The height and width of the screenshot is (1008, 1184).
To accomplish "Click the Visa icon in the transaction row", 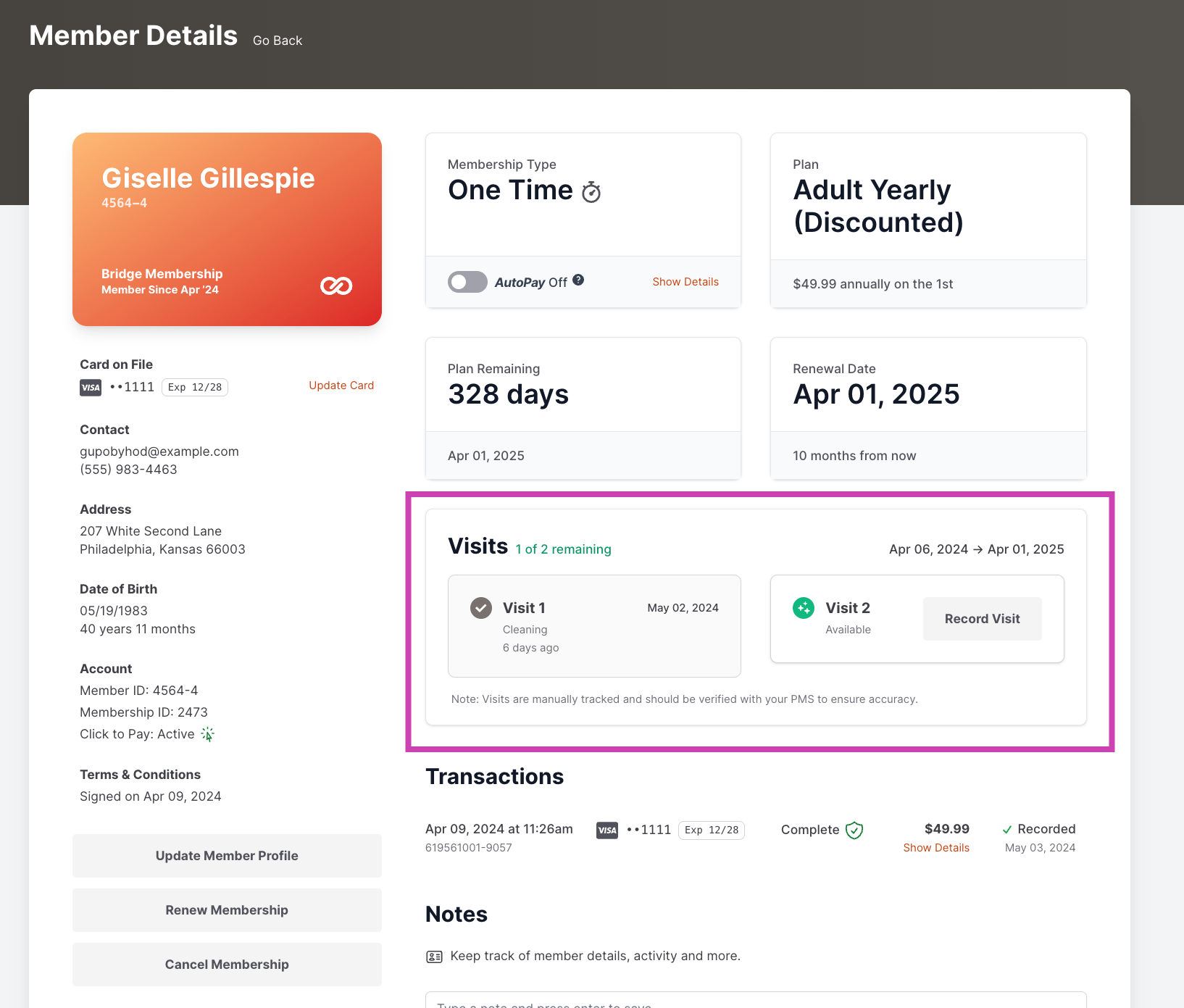I will coord(607,830).
